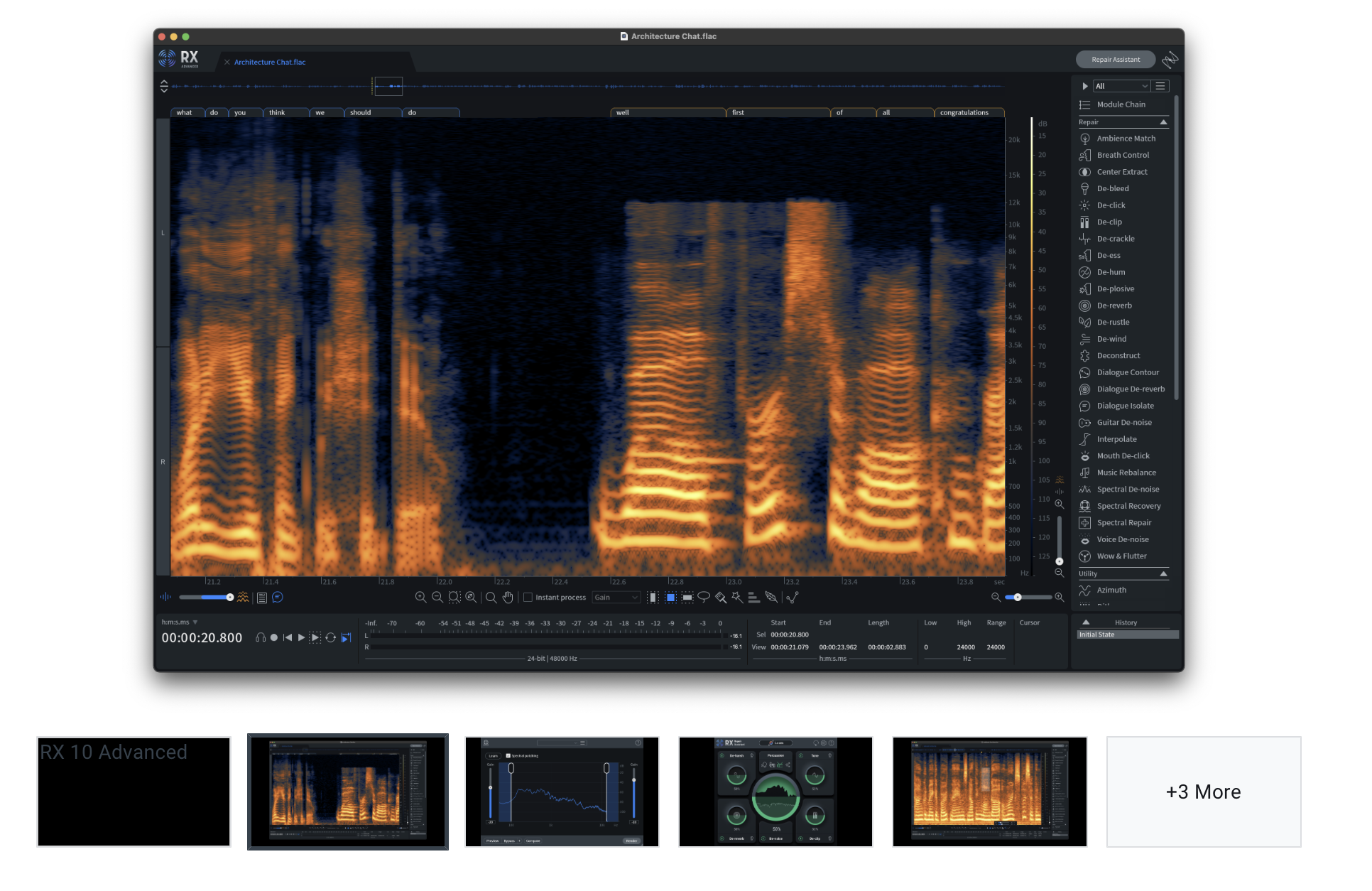The height and width of the screenshot is (891, 1372).
Task: Click the playback play button
Action: point(301,637)
